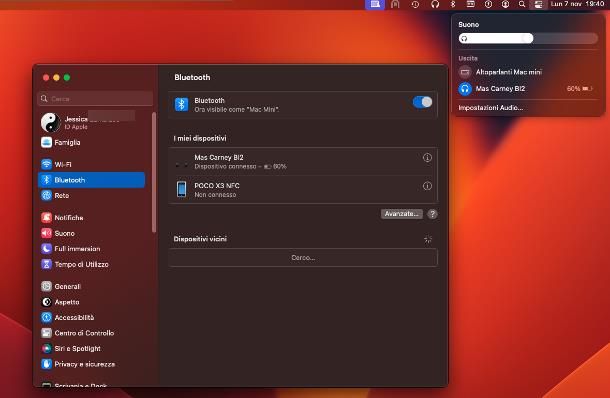
Task: Open Privacy e sicurezza settings
Action: click(92, 364)
